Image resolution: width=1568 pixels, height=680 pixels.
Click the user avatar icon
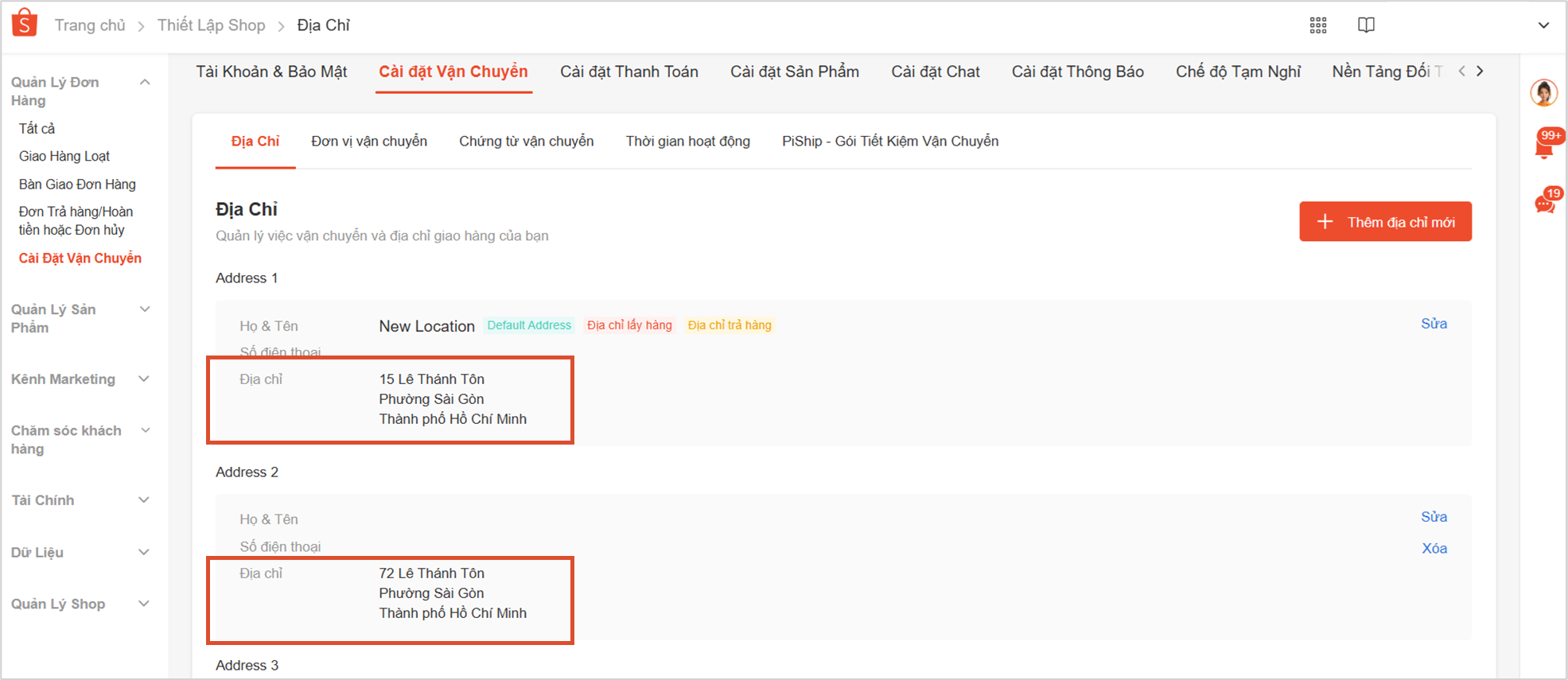click(x=1543, y=93)
